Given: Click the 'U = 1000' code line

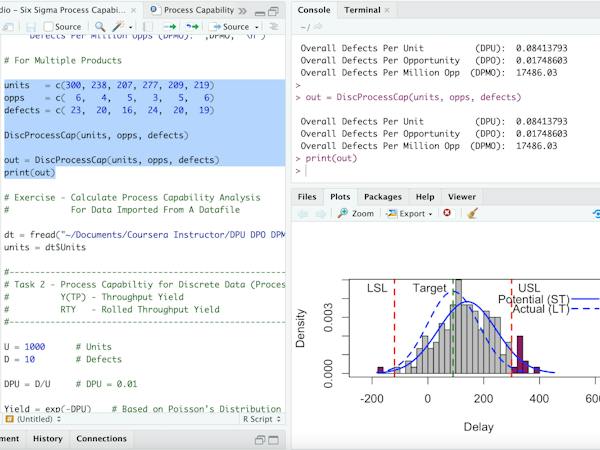Looking at the screenshot, I should pos(24,347).
